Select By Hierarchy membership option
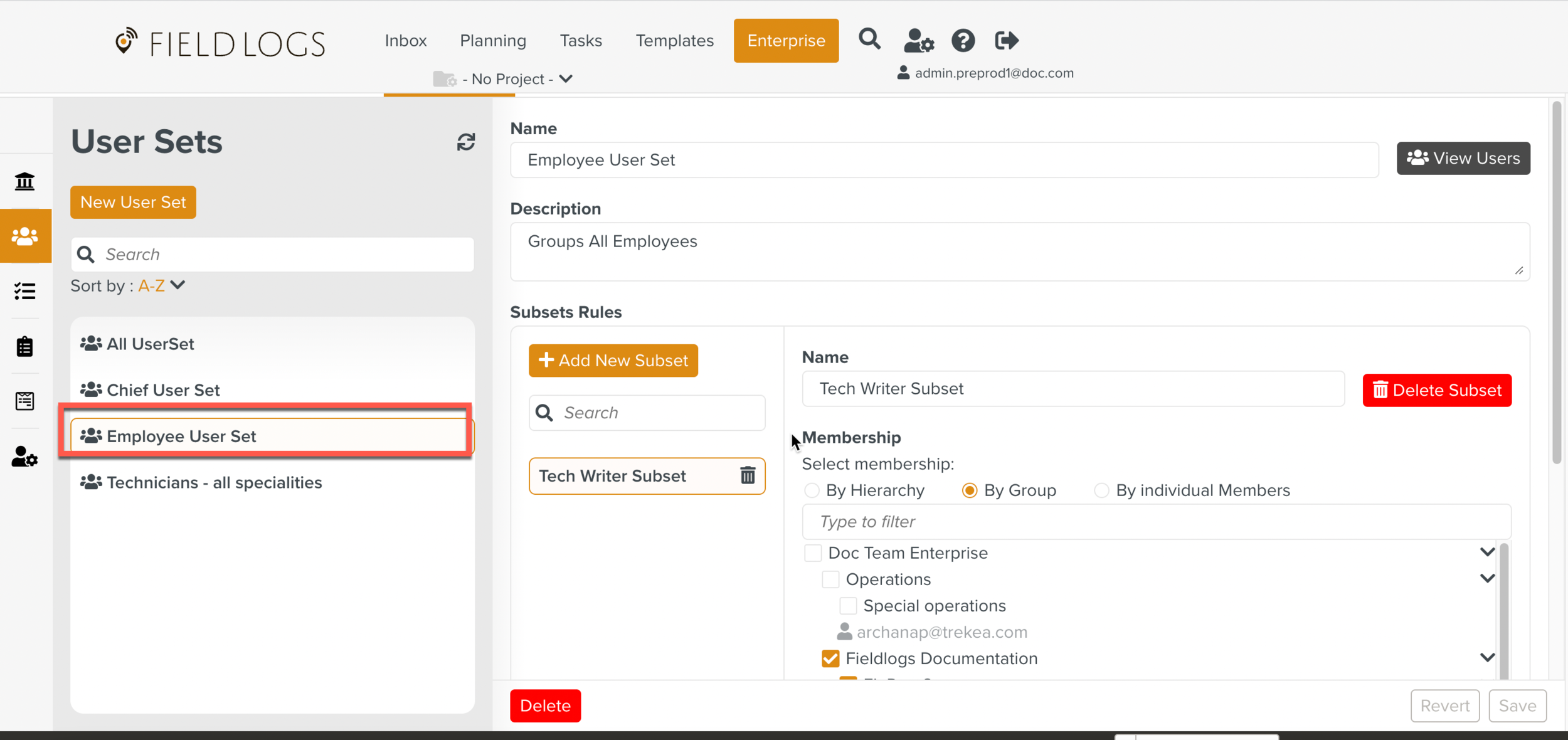Viewport: 1568px width, 740px height. [812, 490]
